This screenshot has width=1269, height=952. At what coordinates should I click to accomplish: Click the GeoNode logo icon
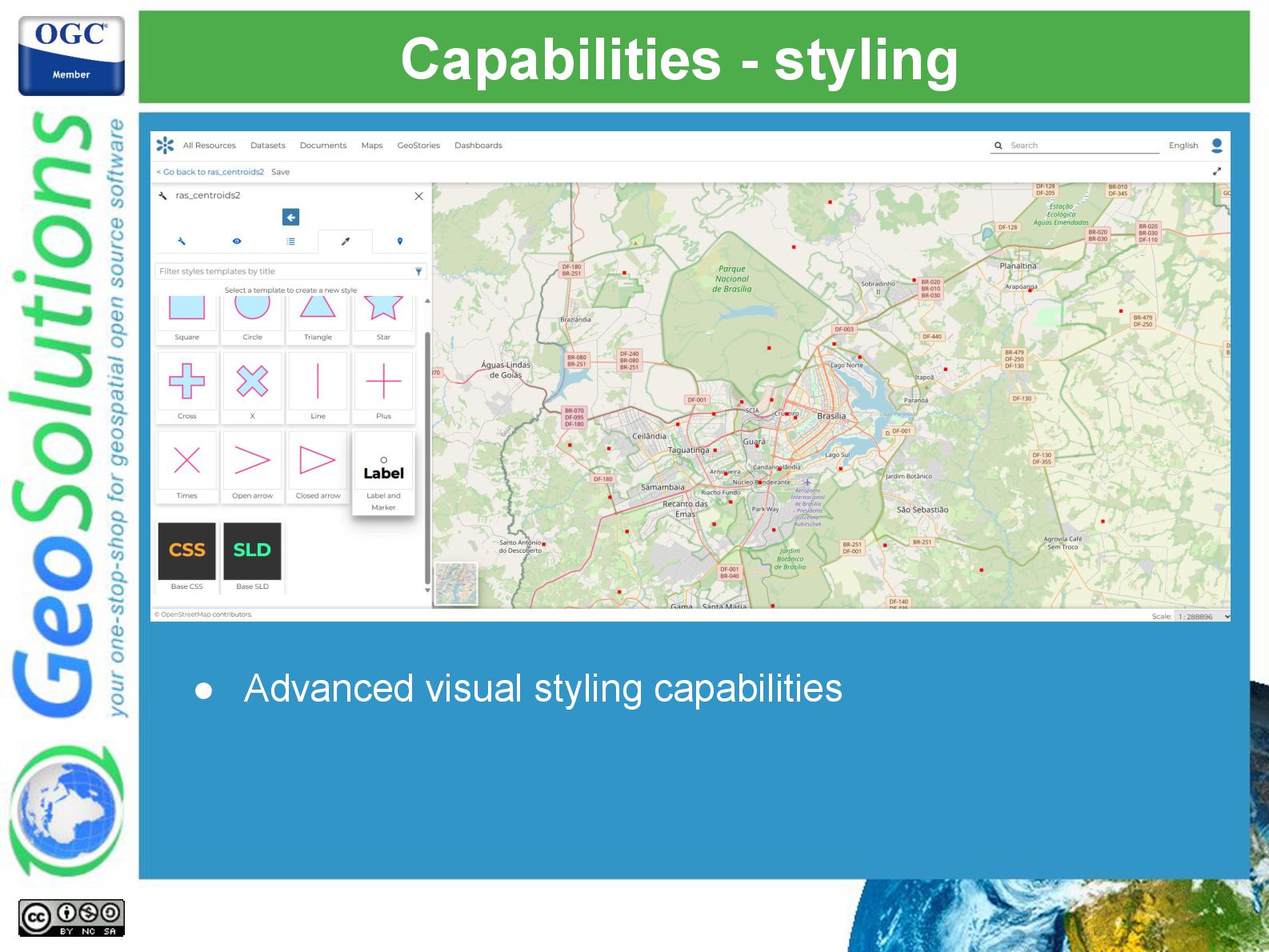coord(165,145)
